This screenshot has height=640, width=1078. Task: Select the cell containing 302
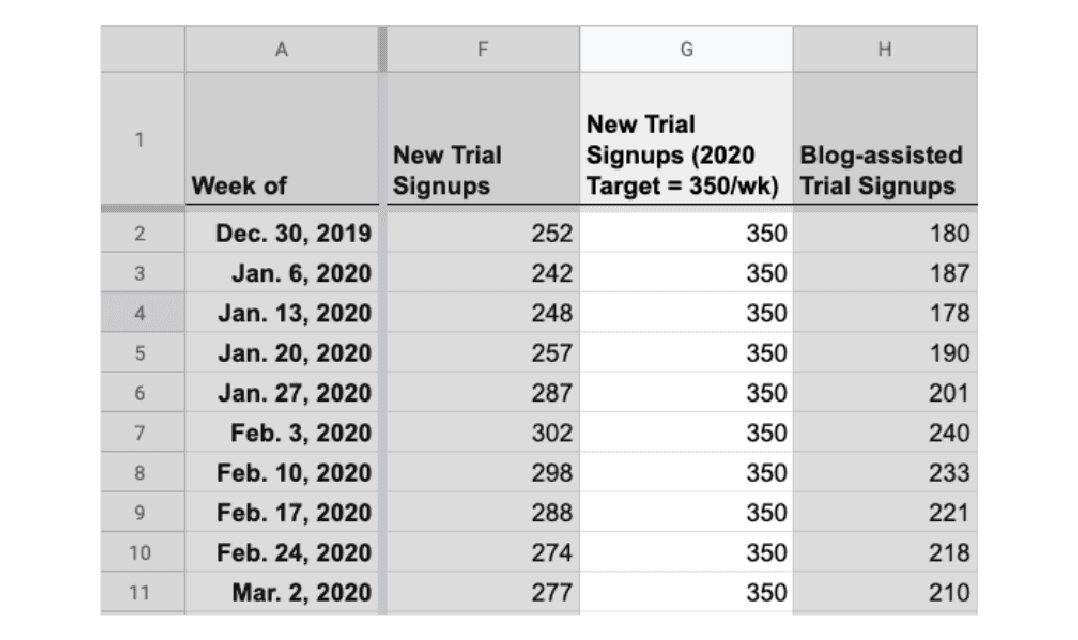click(x=483, y=432)
